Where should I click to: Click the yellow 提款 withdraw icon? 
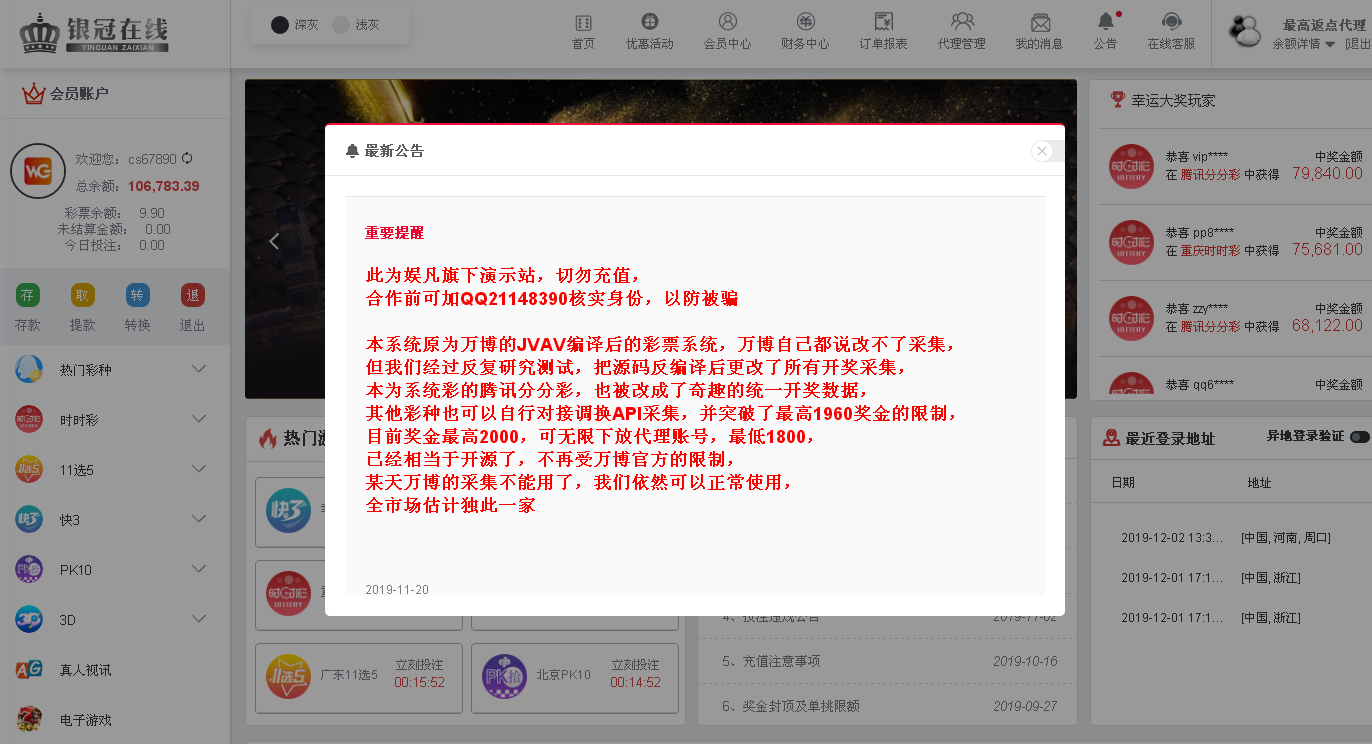[83, 295]
